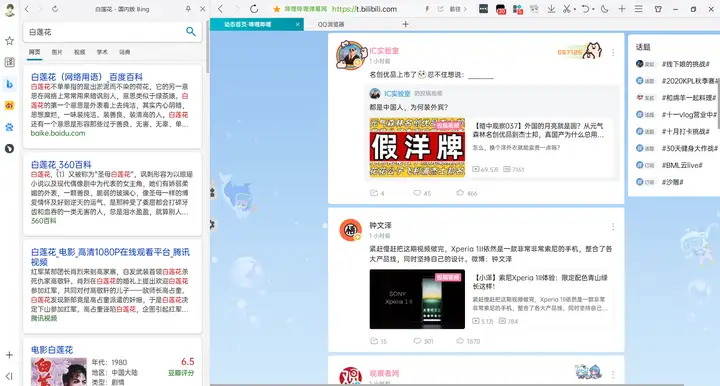Open the 假洋牌 video thumbnail
This screenshot has width=720, height=386.
pyautogui.click(x=417, y=147)
